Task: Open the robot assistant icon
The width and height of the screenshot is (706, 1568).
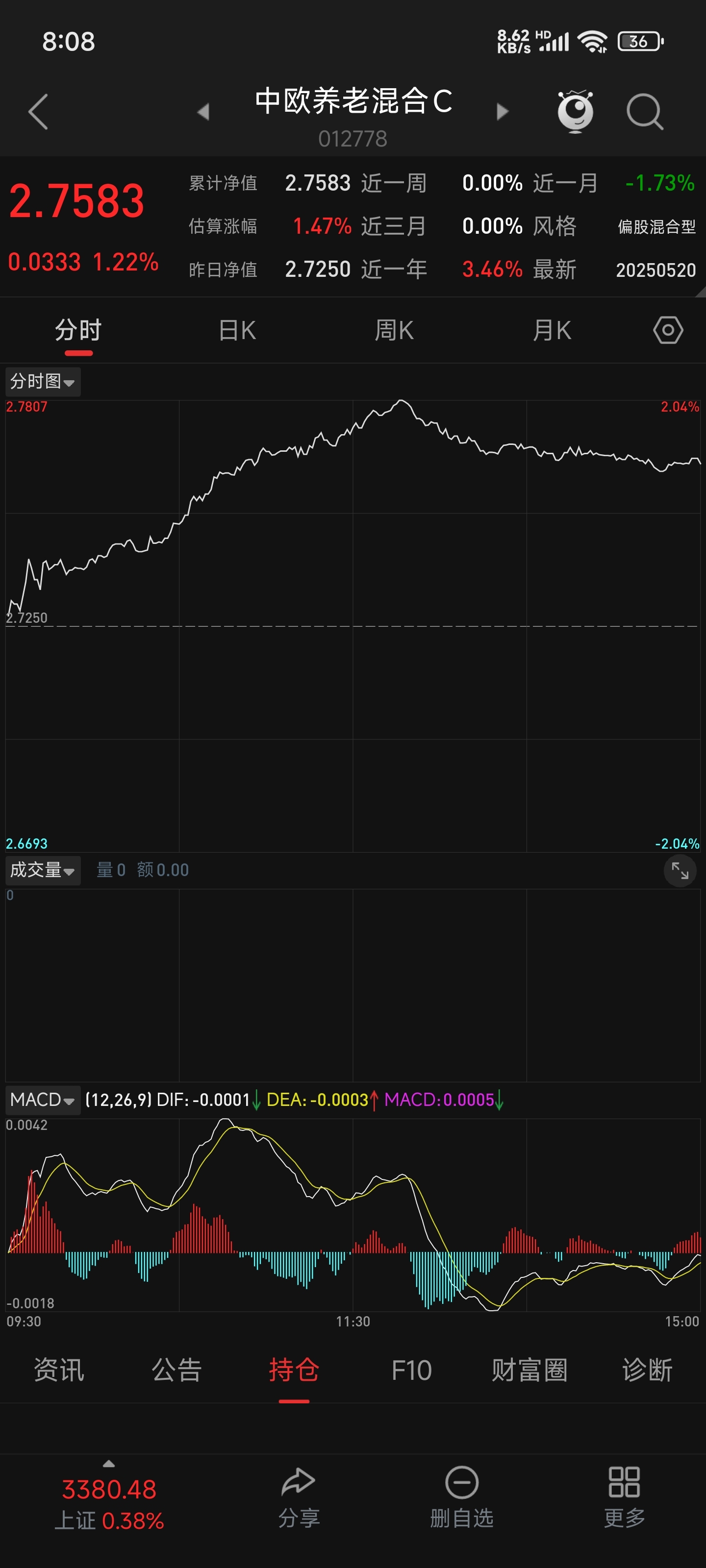Action: pos(575,111)
